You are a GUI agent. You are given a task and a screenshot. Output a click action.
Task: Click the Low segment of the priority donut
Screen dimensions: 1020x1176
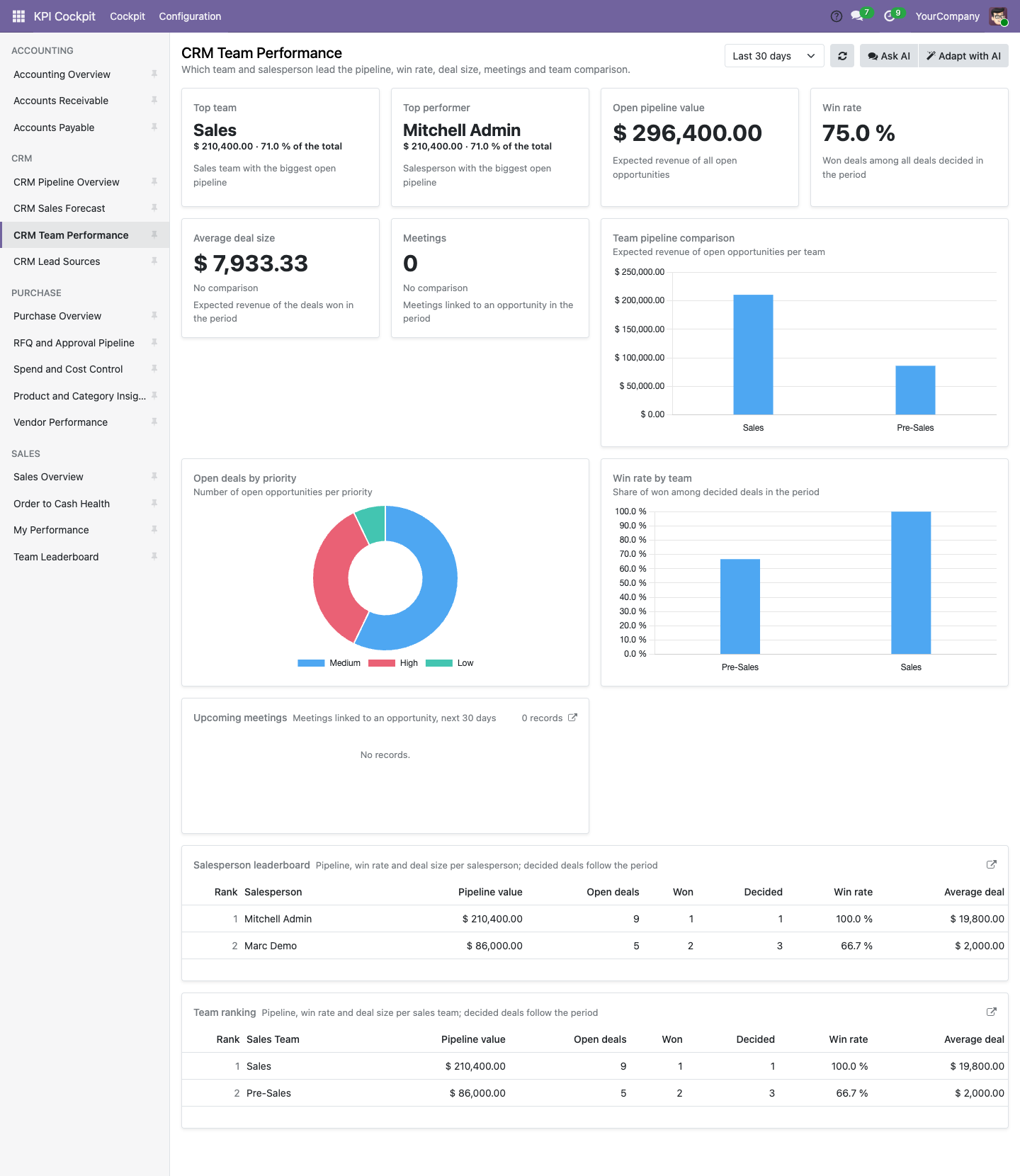[372, 523]
